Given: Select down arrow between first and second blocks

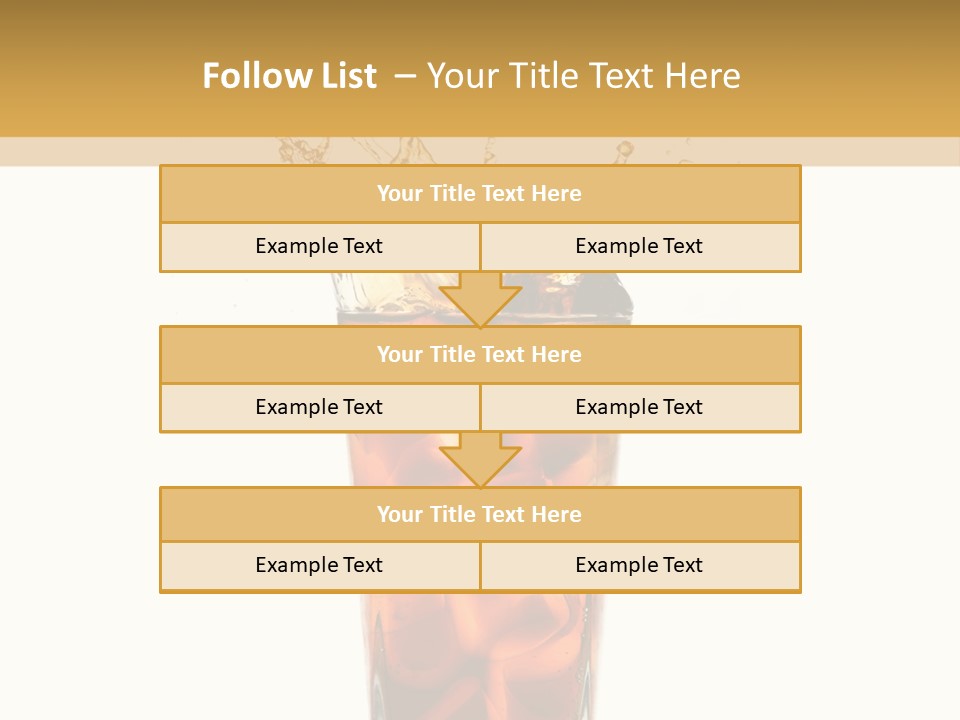Looking at the screenshot, I should (480, 299).
